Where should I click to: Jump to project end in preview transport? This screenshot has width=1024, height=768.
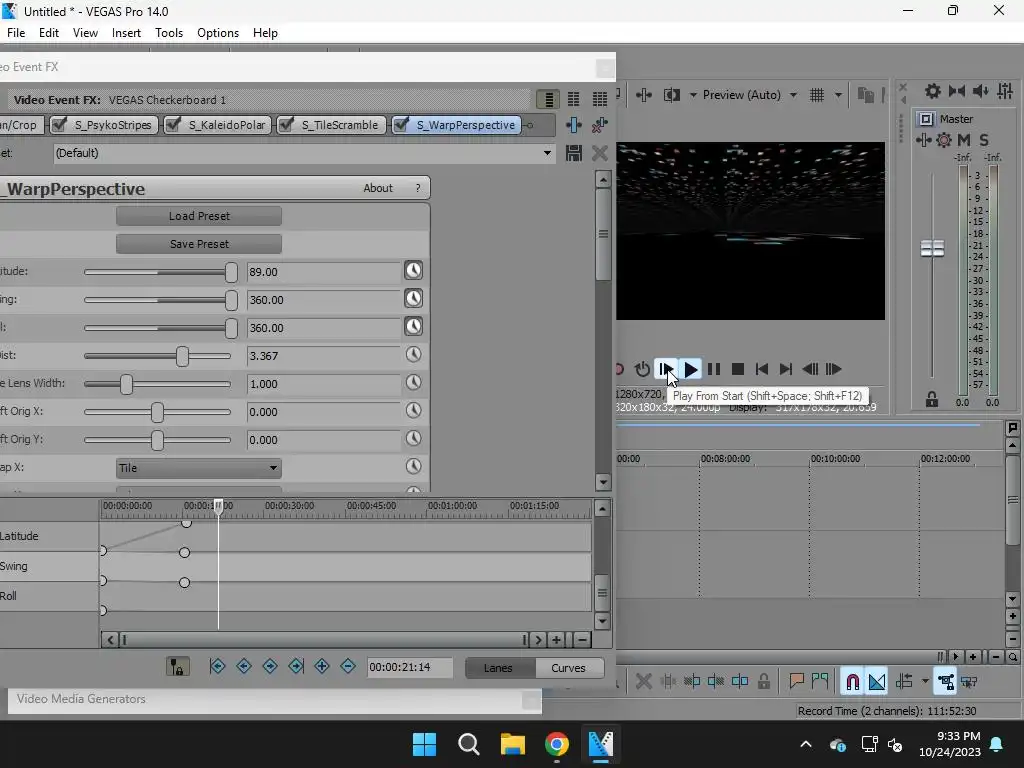[786, 370]
